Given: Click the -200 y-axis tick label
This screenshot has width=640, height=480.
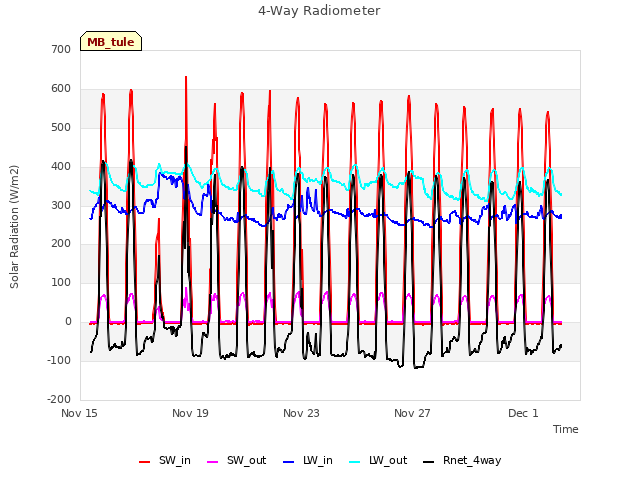Looking at the screenshot, I should (59, 399).
